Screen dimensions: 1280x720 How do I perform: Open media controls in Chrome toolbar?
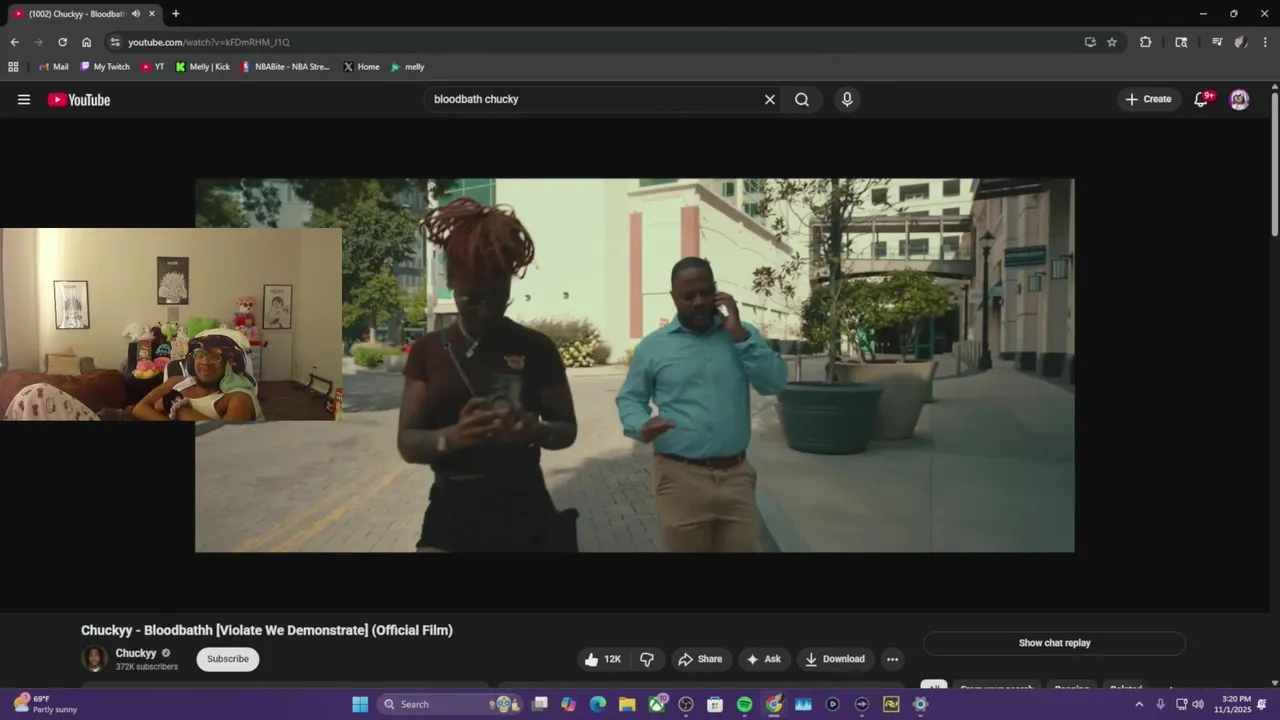tap(1217, 42)
